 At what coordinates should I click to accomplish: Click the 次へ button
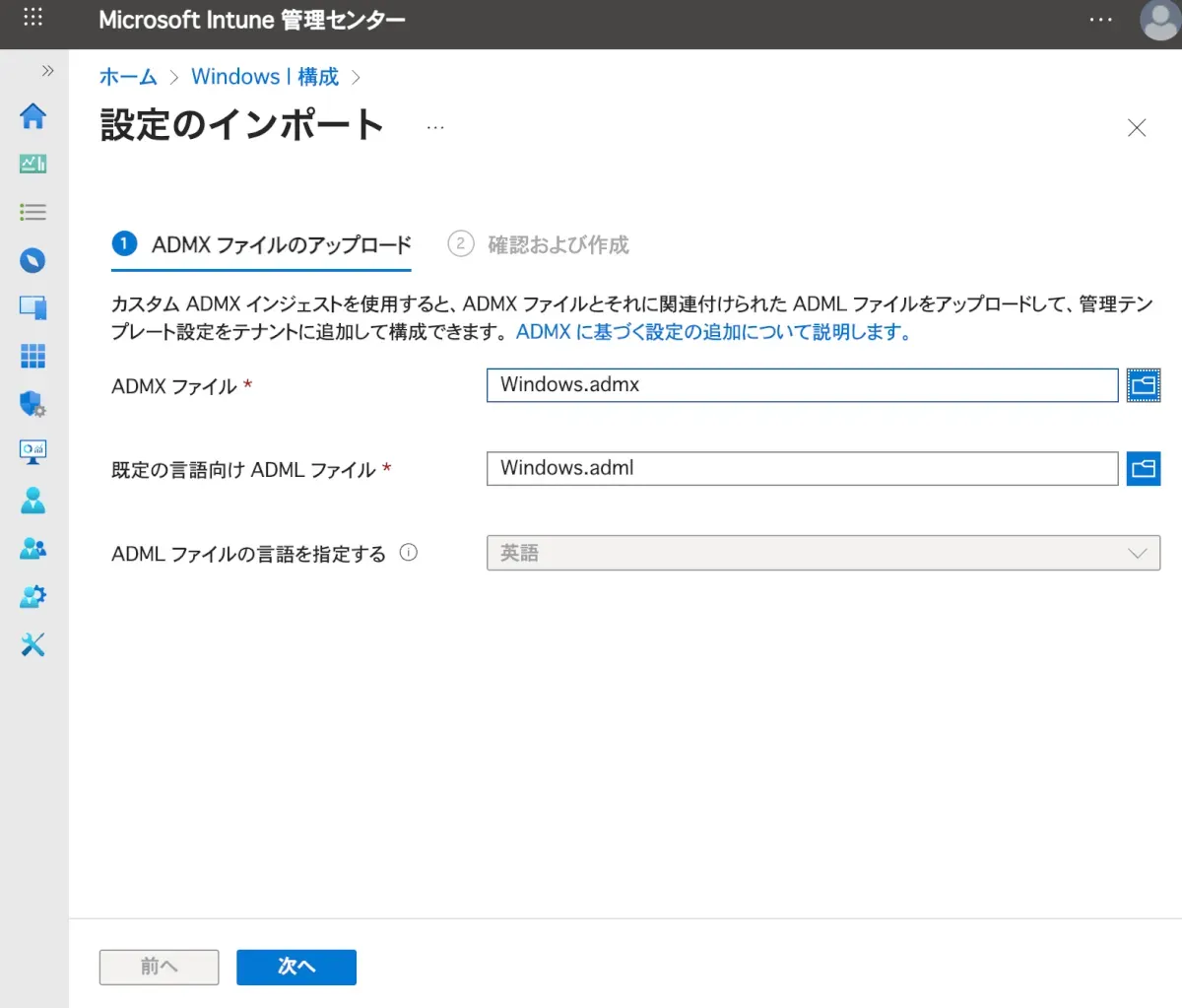click(x=295, y=967)
